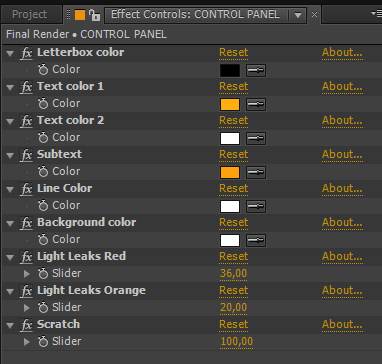
Task: Select the Effect Controls: CONTROL PANEL tab
Action: [195, 15]
